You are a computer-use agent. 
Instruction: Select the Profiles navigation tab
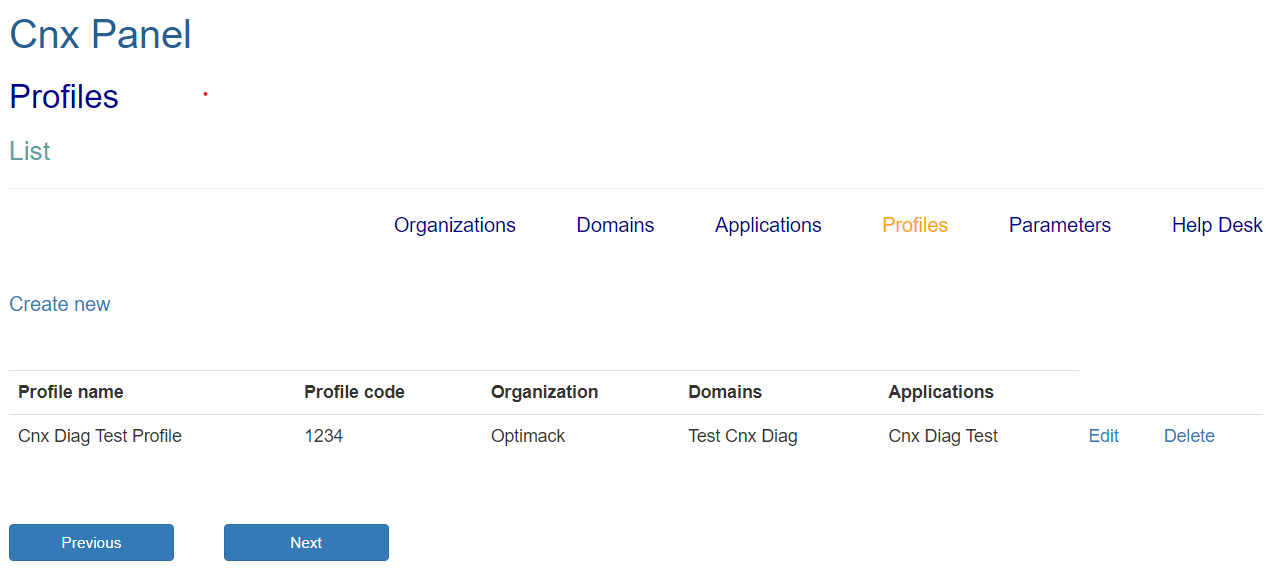[915, 225]
